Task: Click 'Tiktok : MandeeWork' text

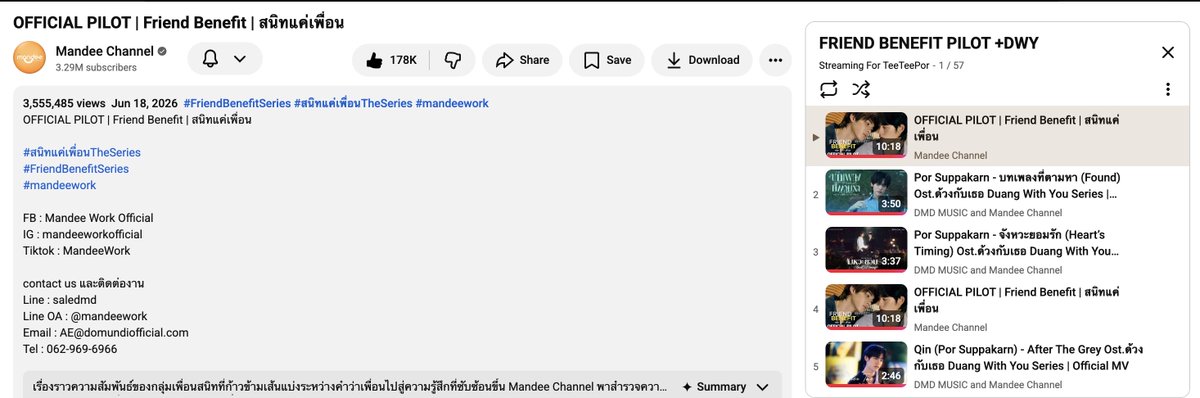Action: (x=76, y=251)
